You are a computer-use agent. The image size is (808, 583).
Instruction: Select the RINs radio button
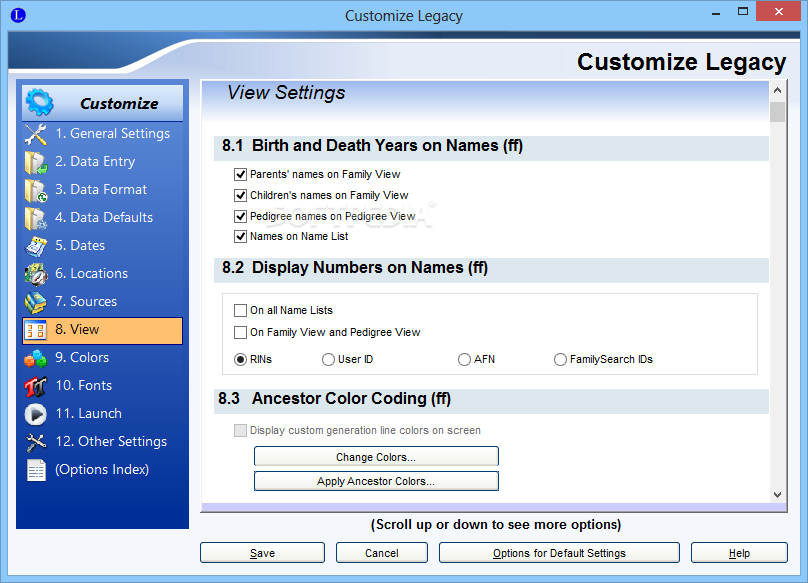tap(240, 359)
